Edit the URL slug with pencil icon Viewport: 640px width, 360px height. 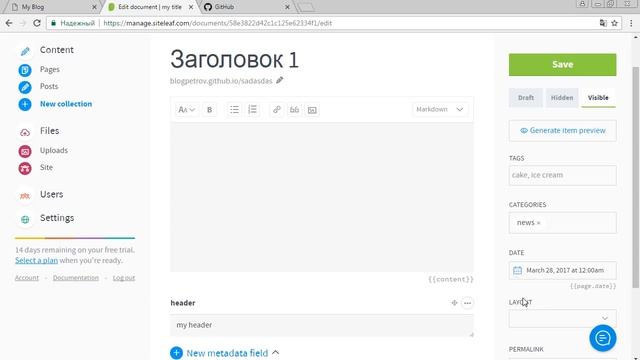point(280,80)
